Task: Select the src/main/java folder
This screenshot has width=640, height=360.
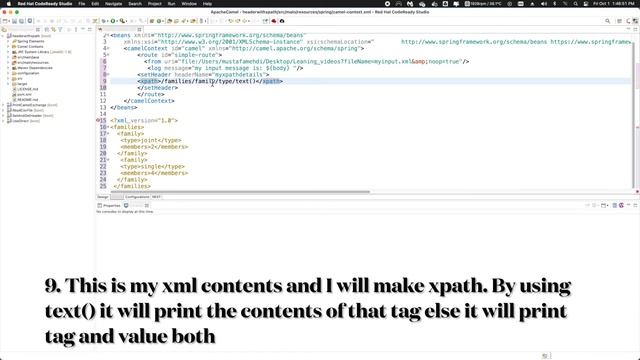Action: [x=28, y=57]
